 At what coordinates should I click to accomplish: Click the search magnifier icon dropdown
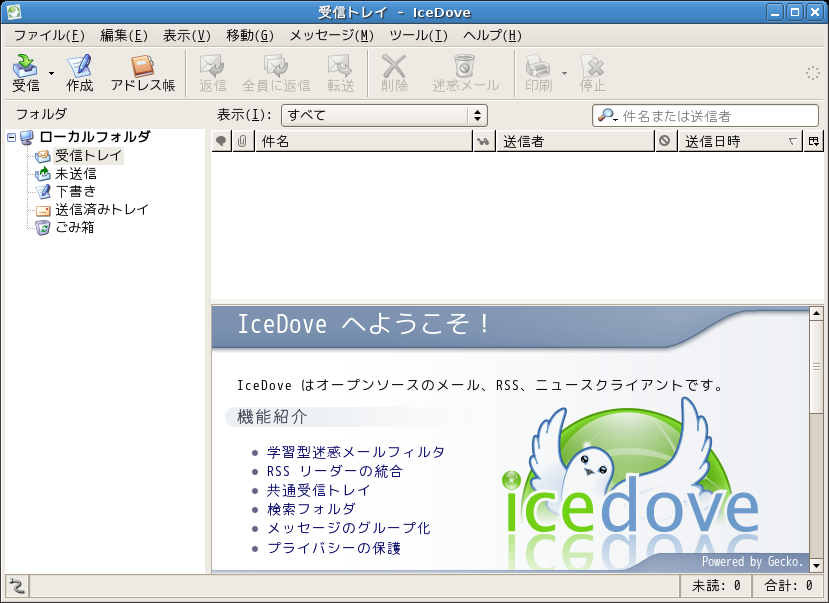(607, 116)
